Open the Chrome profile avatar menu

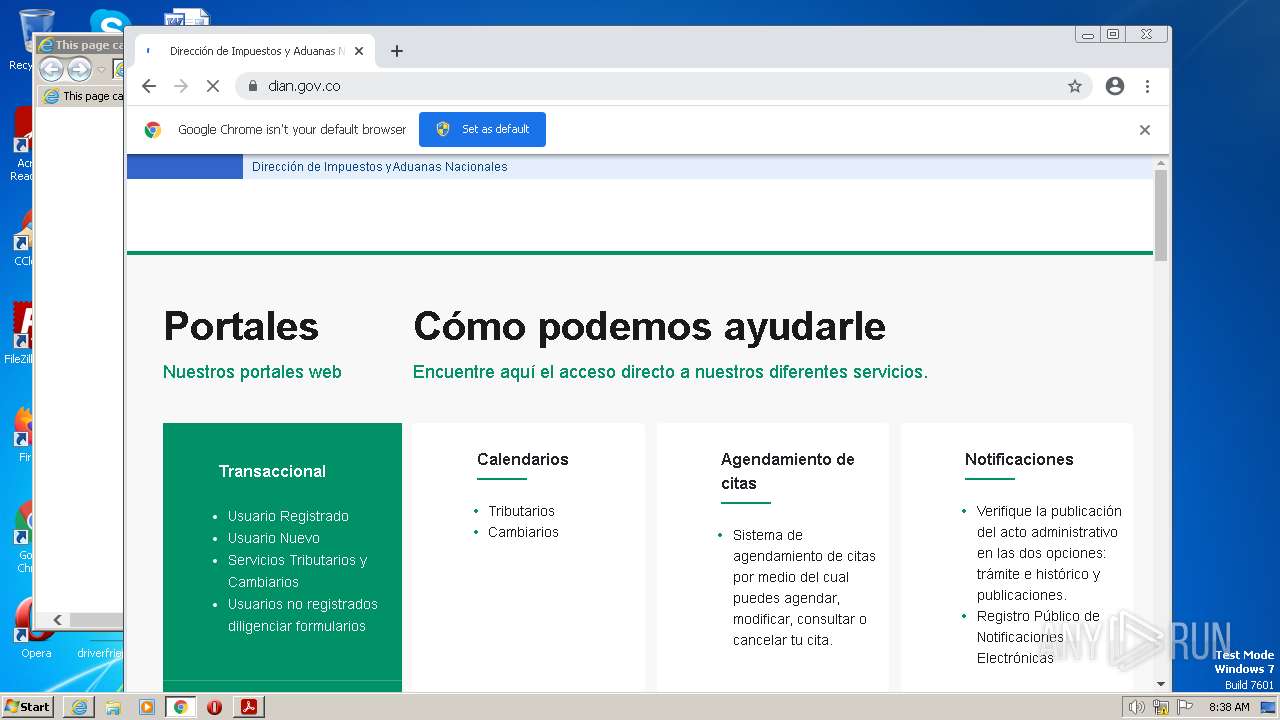click(1115, 86)
